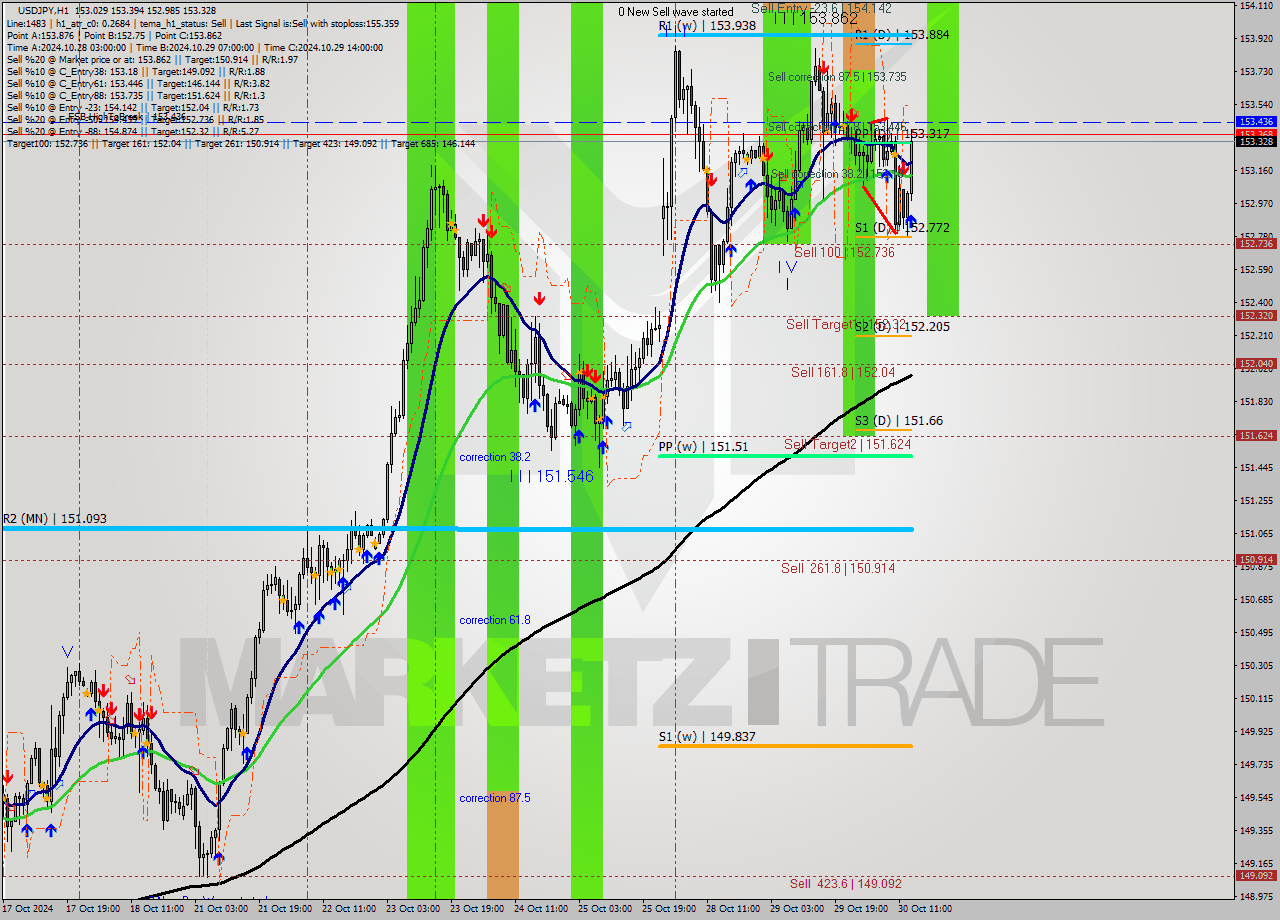Click the '17 Oct 2024' date on time axis

coord(27,909)
